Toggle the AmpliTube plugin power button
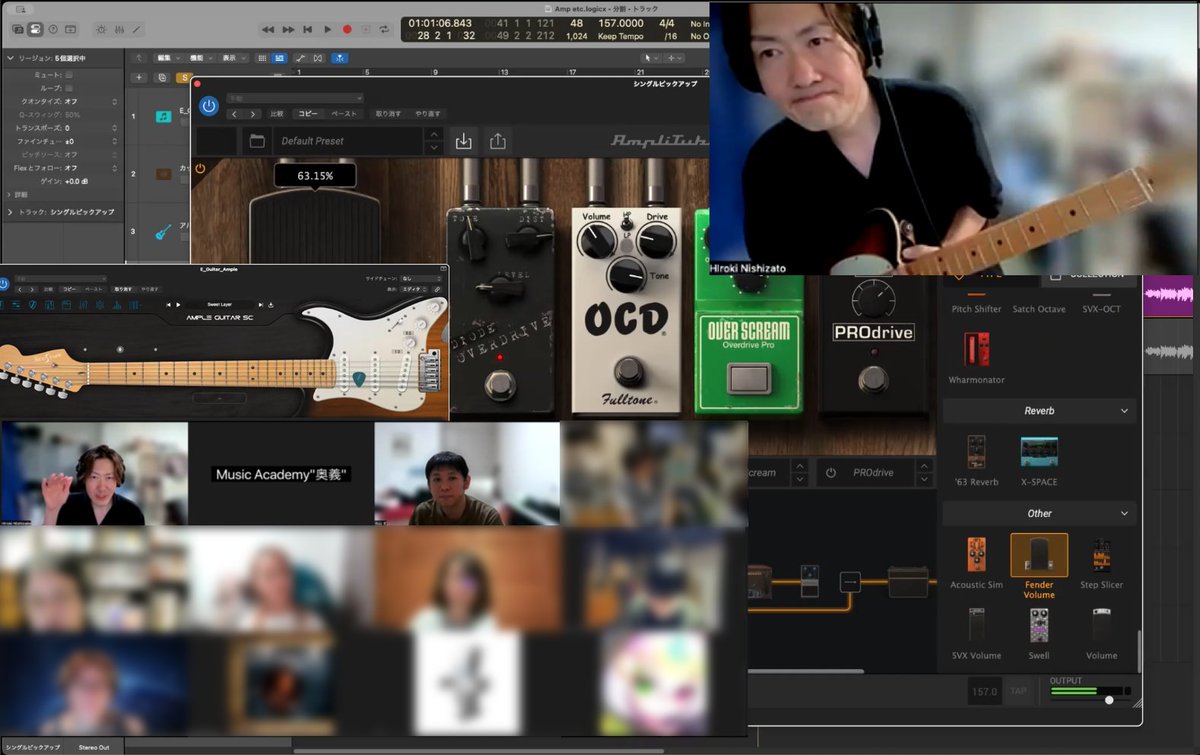Viewport: 1200px width, 755px height. [209, 105]
